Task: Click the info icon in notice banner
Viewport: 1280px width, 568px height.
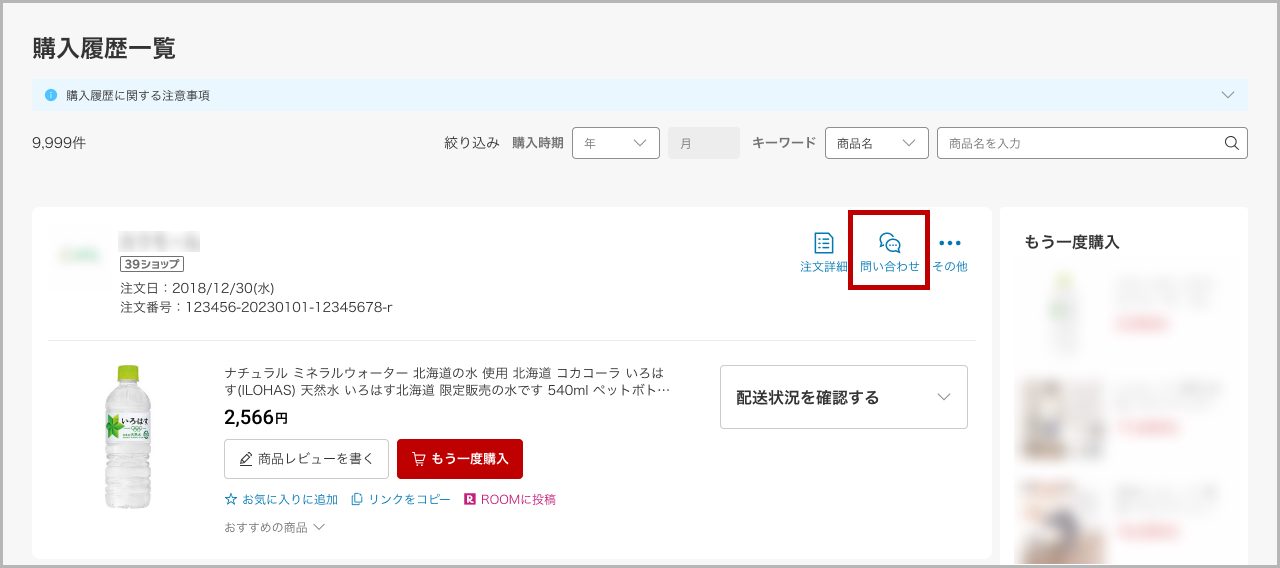Action: click(51, 95)
